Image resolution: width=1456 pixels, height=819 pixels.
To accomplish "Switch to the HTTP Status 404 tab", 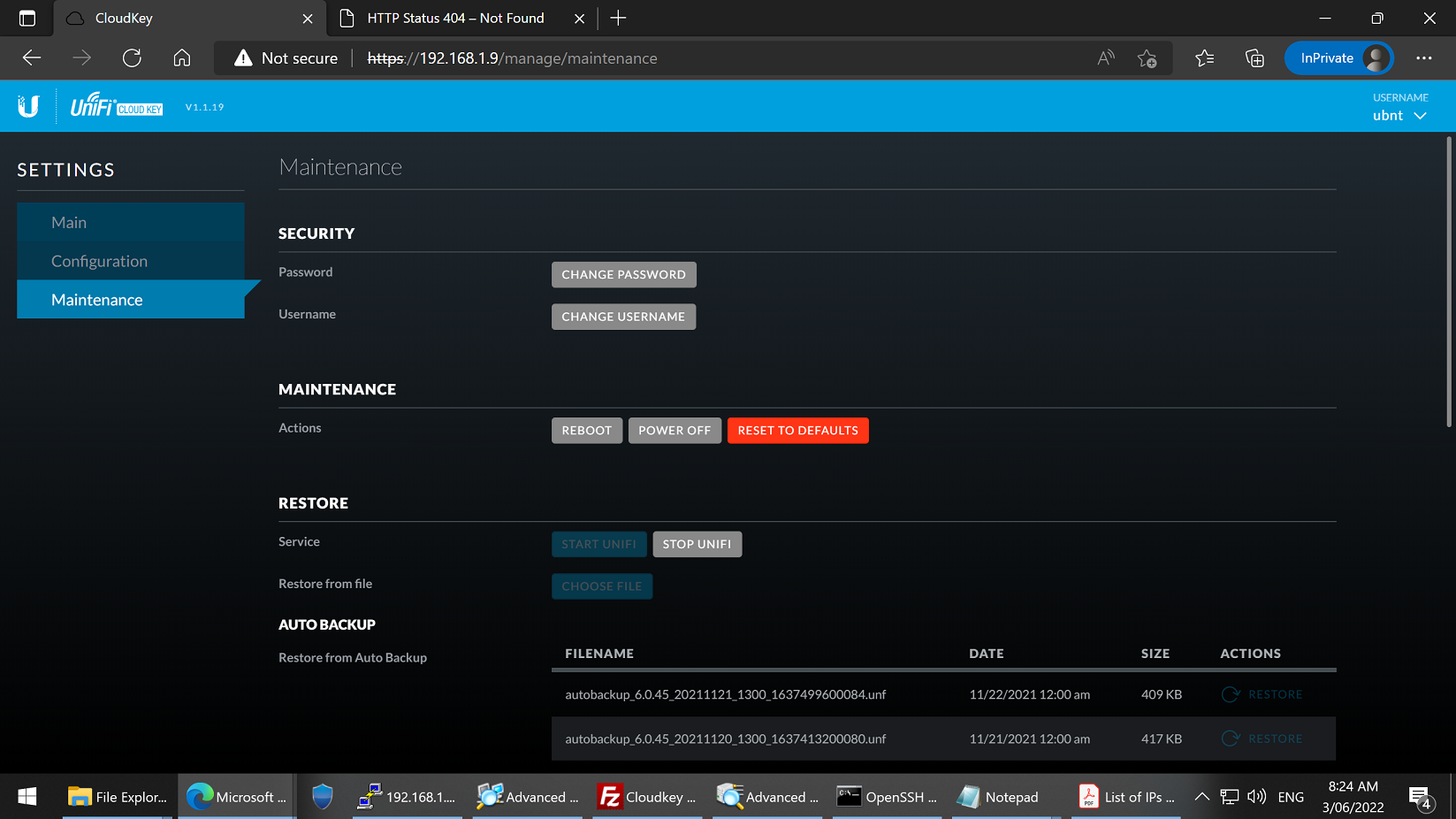I will 455,18.
